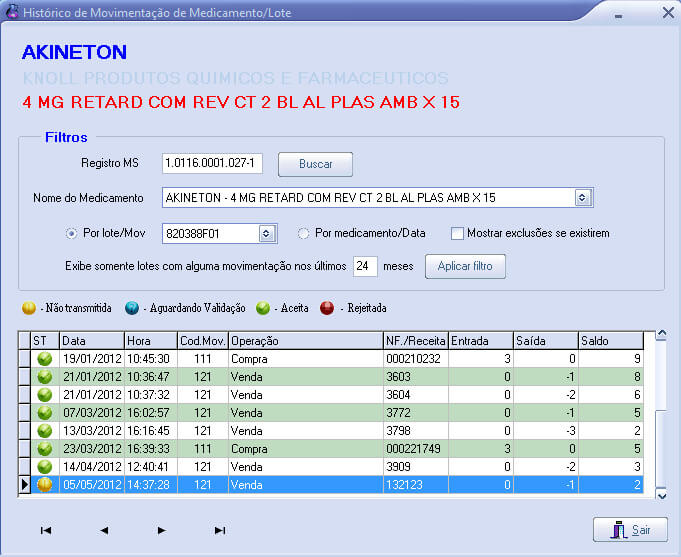Click the Aplicar filtro button
This screenshot has width=681, height=557.
point(465,266)
